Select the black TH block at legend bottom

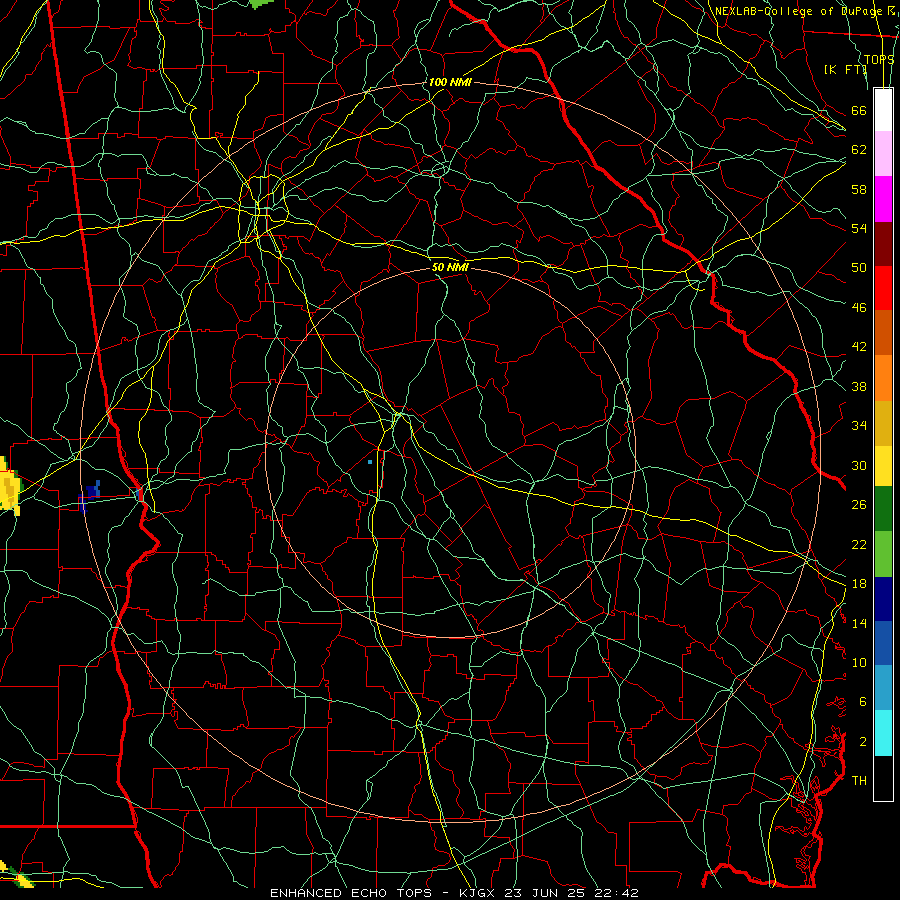(x=883, y=778)
